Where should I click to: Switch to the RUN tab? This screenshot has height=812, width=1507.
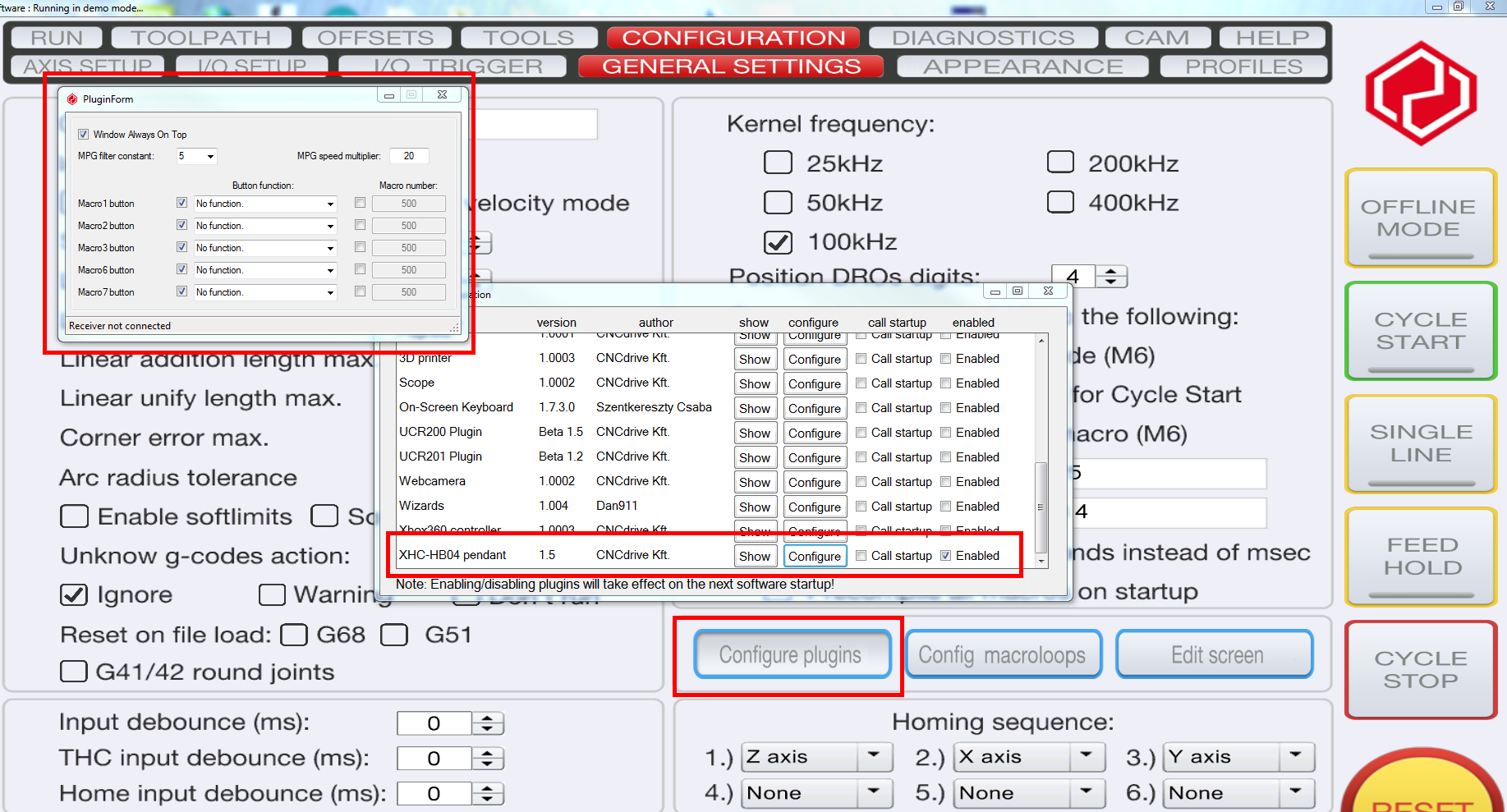pos(57,38)
